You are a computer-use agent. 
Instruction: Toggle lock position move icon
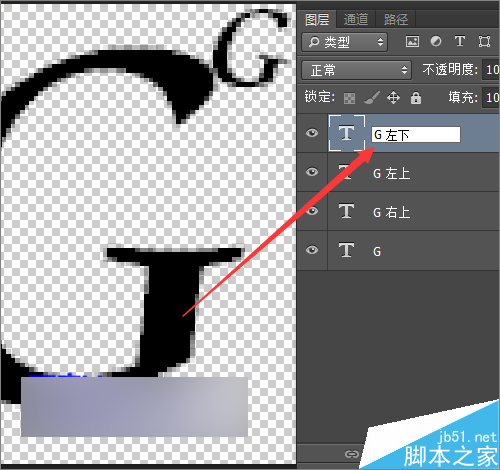pos(393,98)
